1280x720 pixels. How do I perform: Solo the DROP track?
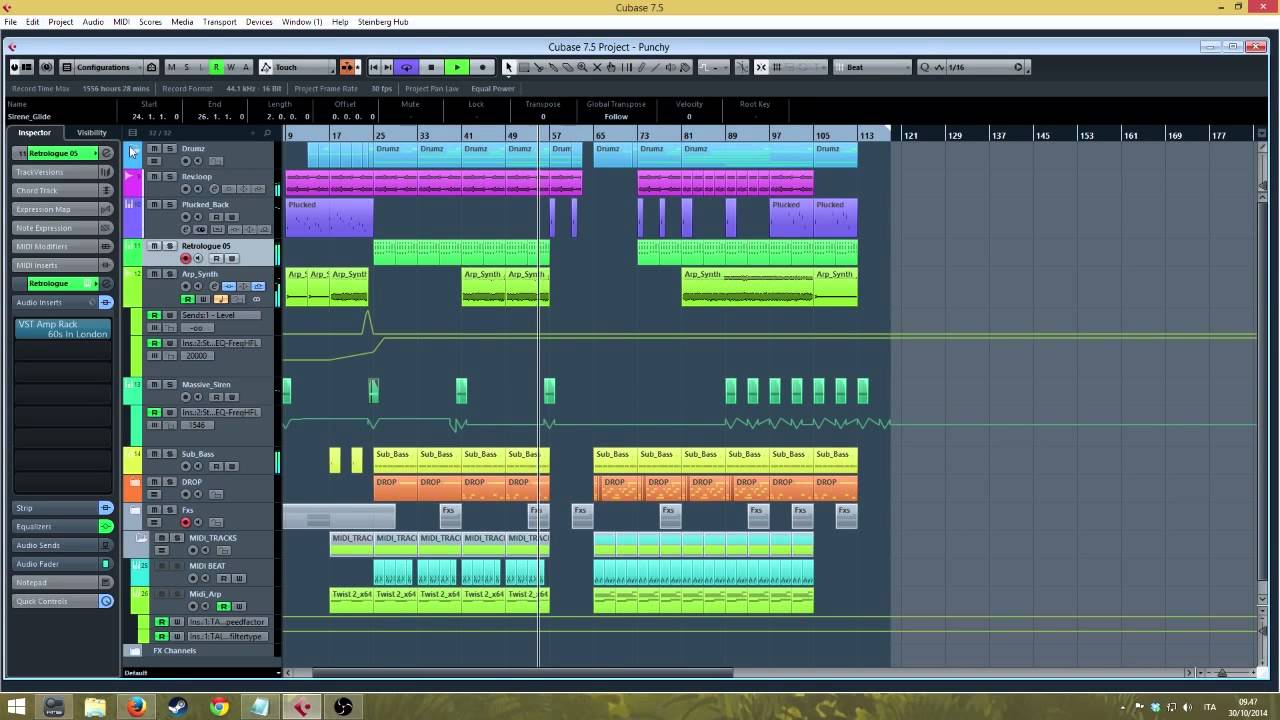click(170, 482)
